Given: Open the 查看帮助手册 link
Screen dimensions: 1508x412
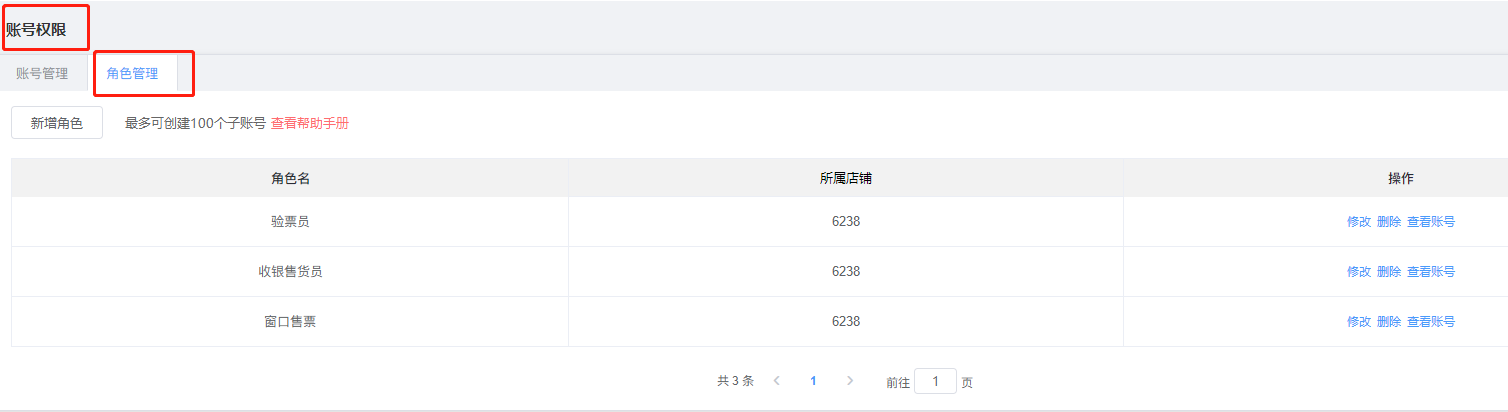Looking at the screenshot, I should pyautogui.click(x=310, y=123).
